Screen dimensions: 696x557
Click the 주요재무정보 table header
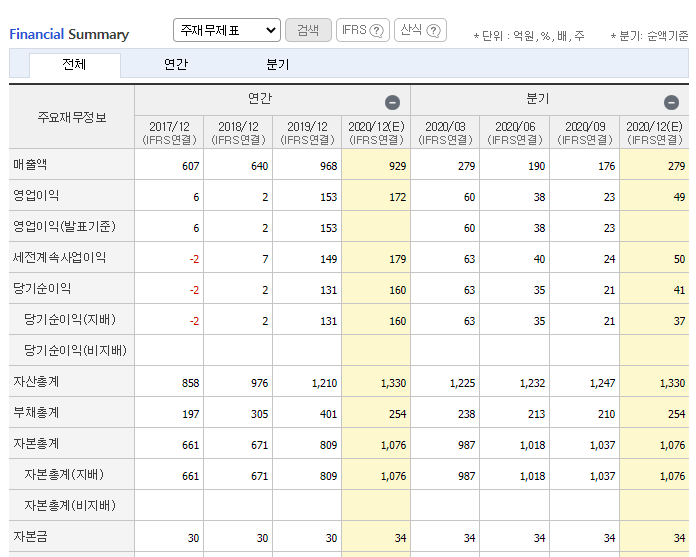pos(72,118)
